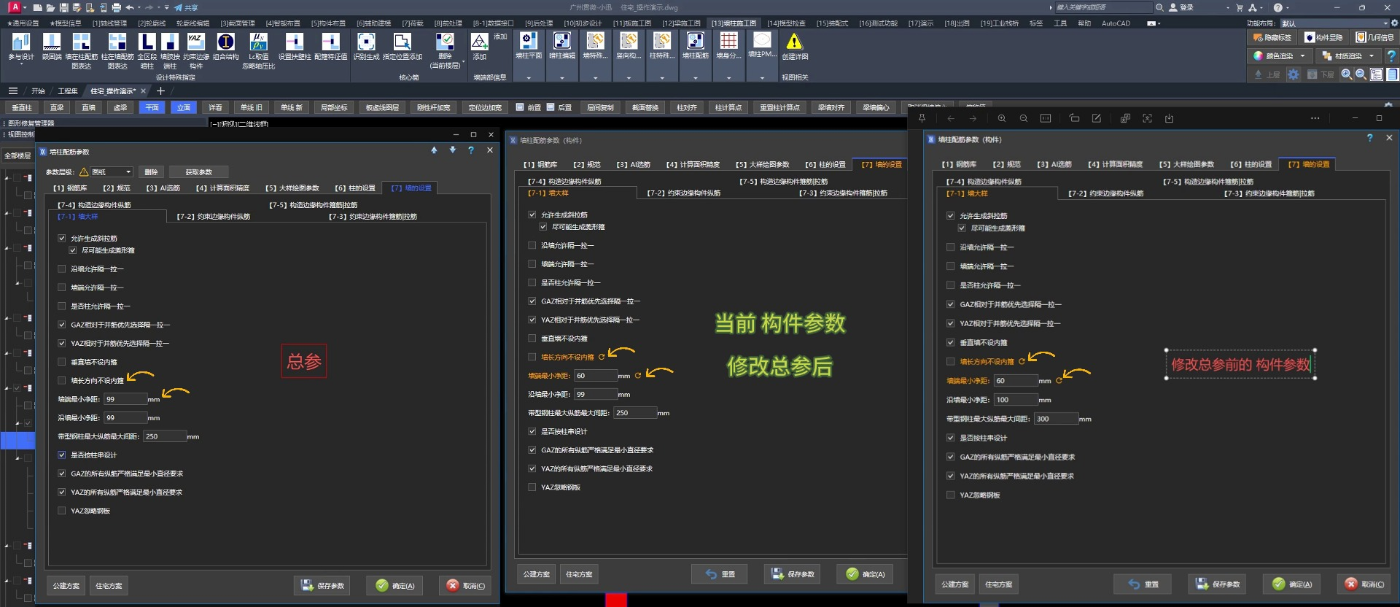Click 保存参数 button in left dialog

pyautogui.click(x=322, y=585)
